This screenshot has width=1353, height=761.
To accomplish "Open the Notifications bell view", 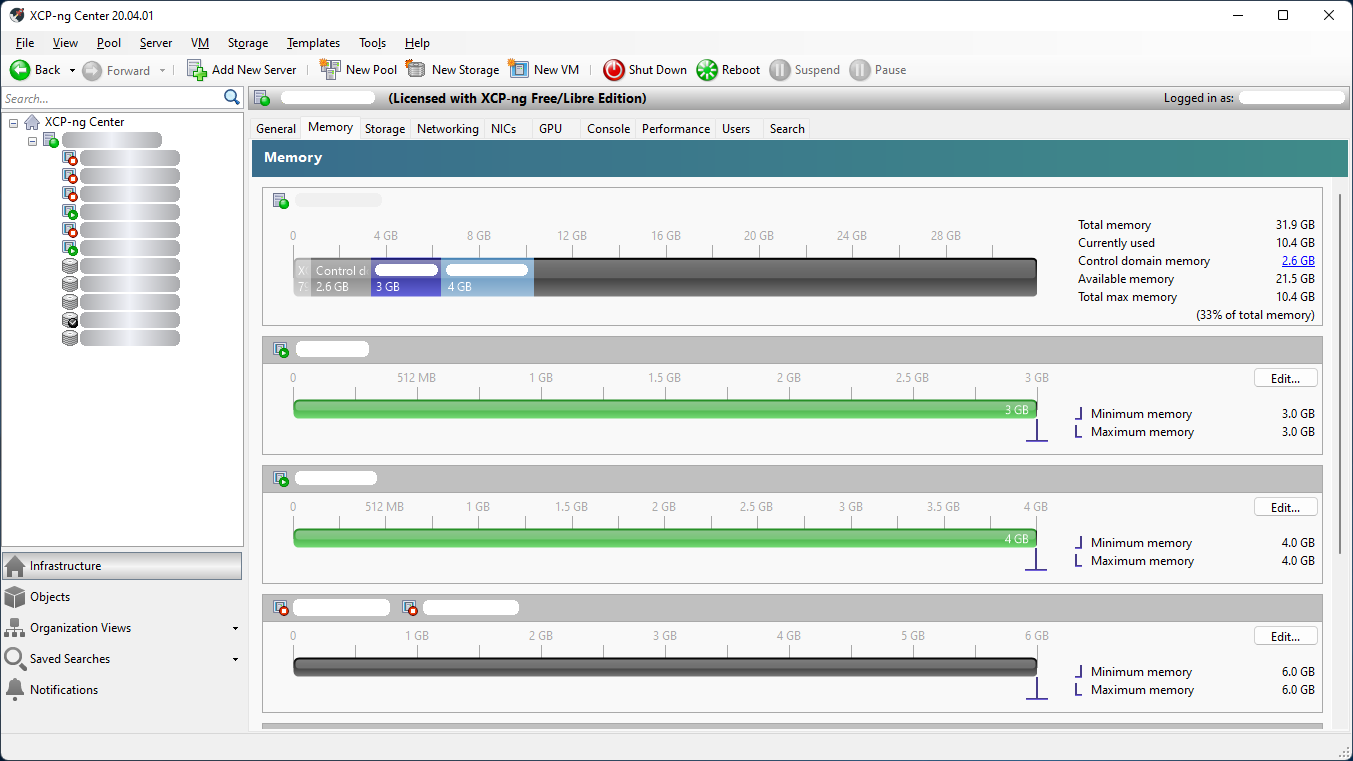I will [15, 690].
